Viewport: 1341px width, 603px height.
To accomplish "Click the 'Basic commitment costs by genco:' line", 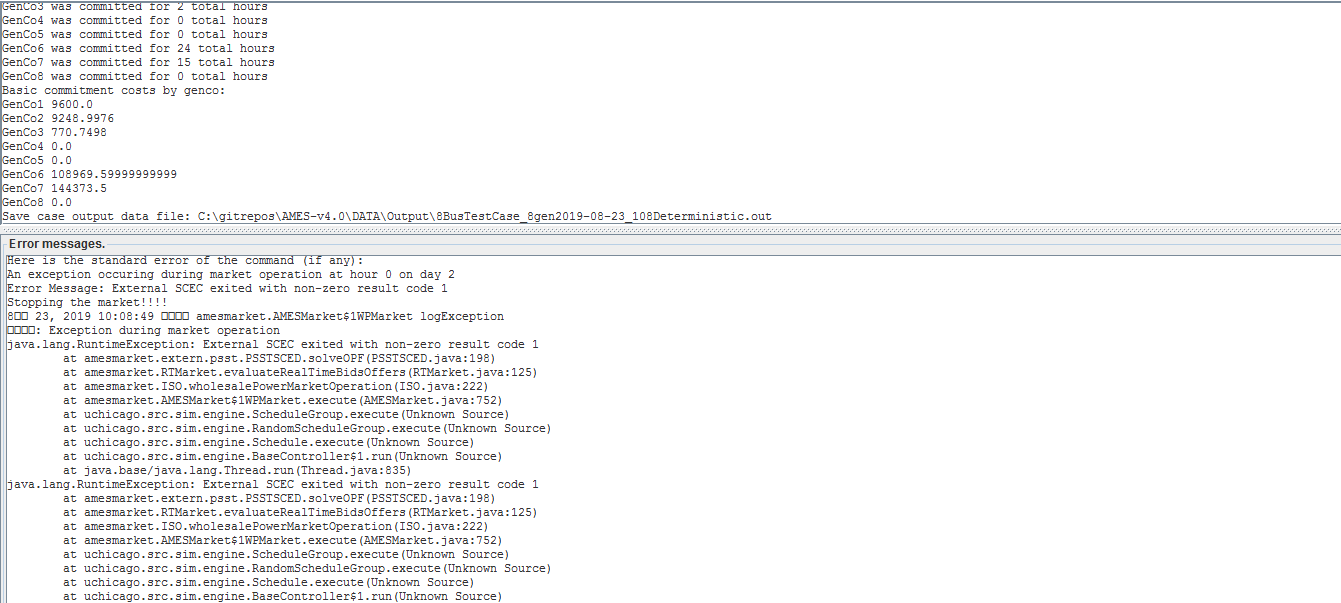I will point(114,90).
